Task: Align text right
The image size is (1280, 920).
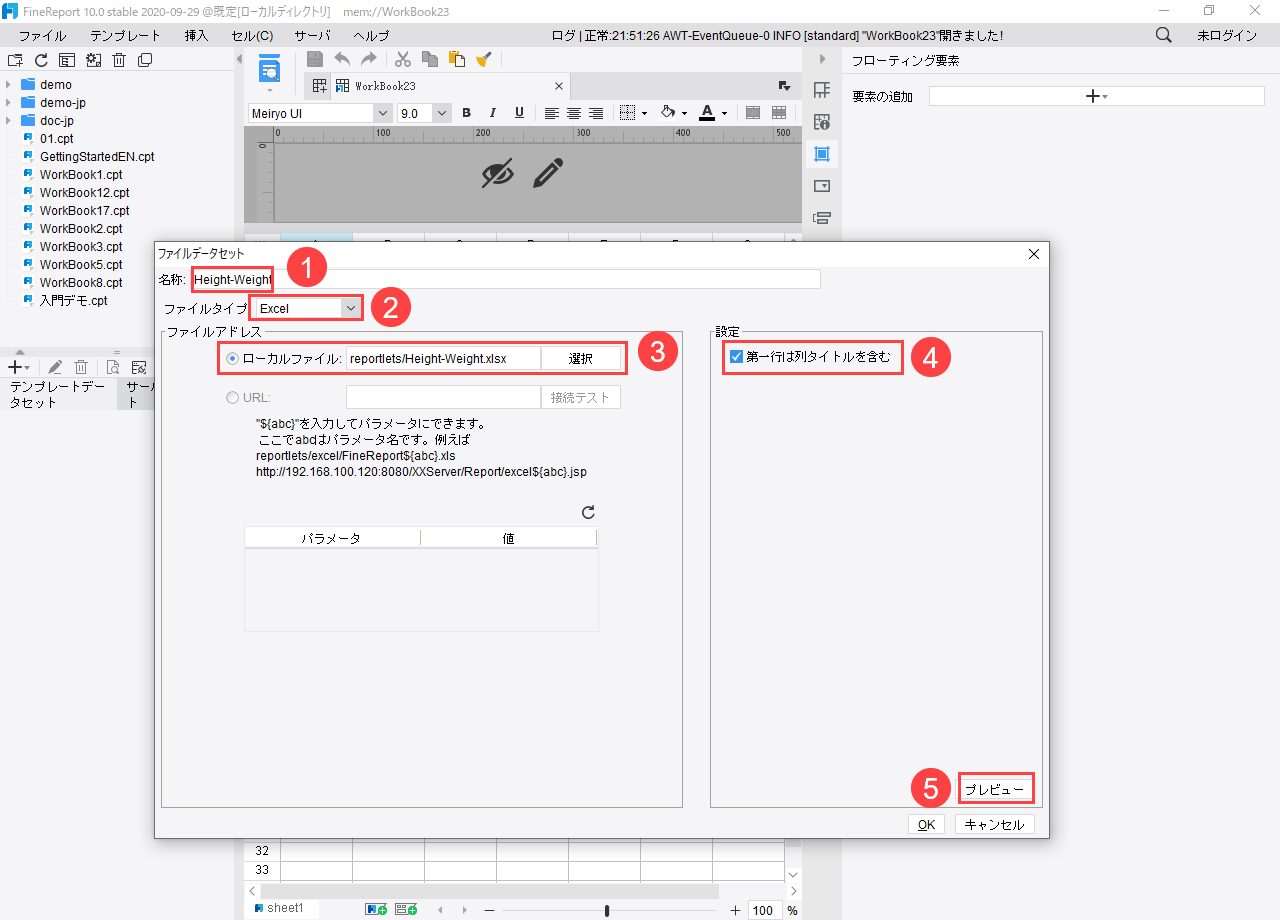Action: tap(596, 113)
